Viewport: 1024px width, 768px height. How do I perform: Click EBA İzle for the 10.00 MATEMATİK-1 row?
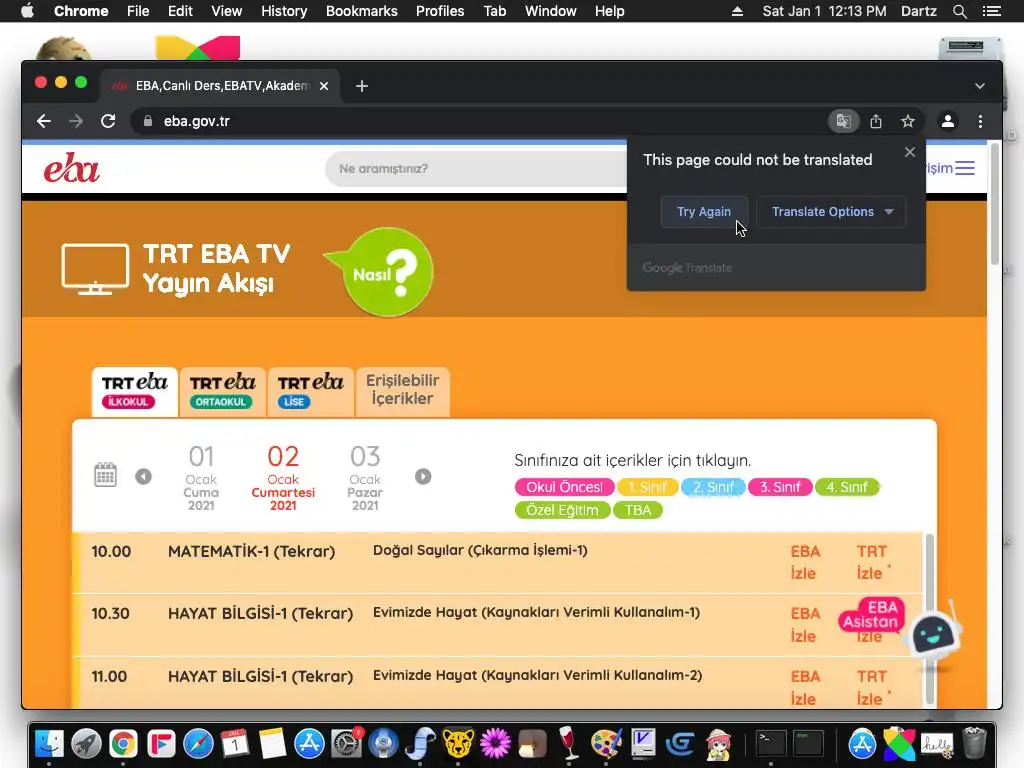pyautogui.click(x=805, y=562)
